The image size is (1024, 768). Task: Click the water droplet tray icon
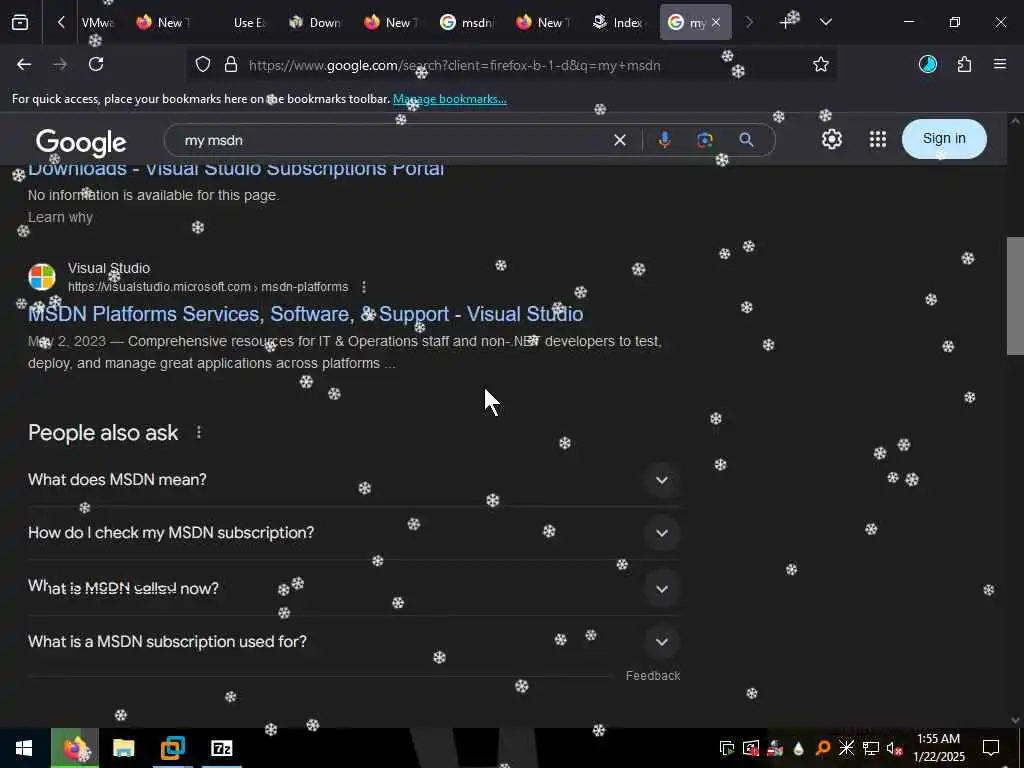[x=799, y=748]
